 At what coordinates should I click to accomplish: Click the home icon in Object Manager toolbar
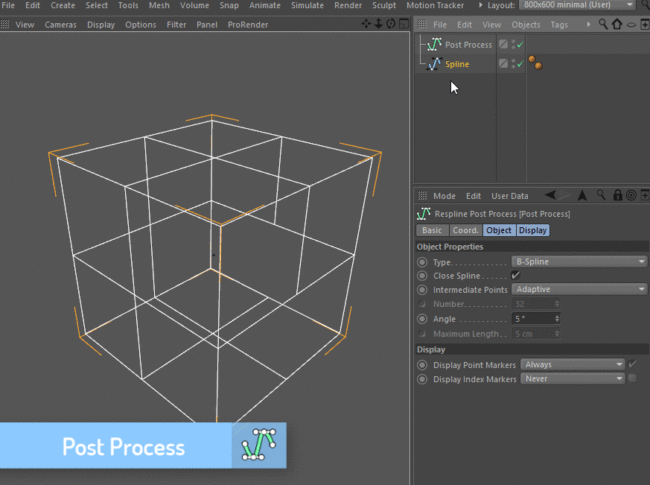(617, 24)
